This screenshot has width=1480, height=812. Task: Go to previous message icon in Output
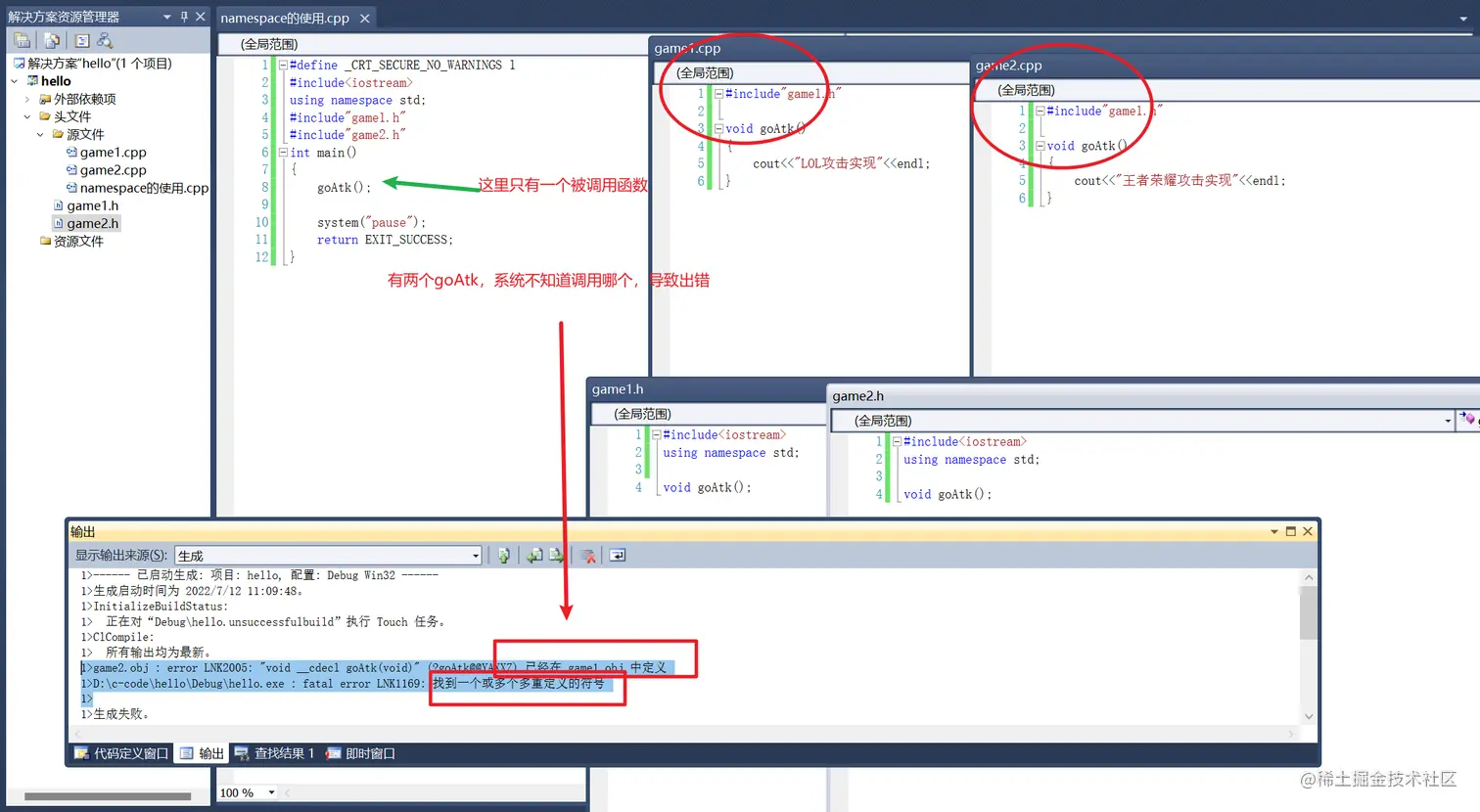(x=534, y=556)
